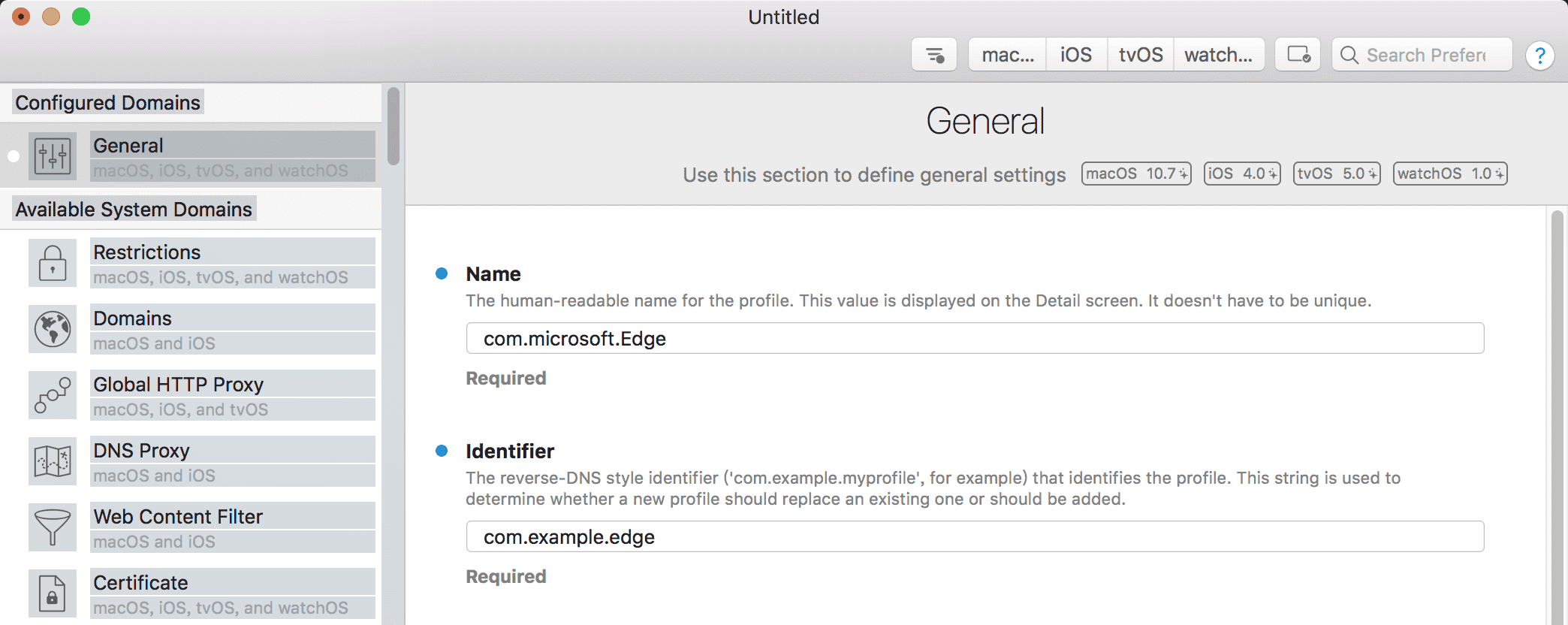Click the display settings toolbar button
The height and width of the screenshot is (625, 1568).
click(x=1298, y=55)
